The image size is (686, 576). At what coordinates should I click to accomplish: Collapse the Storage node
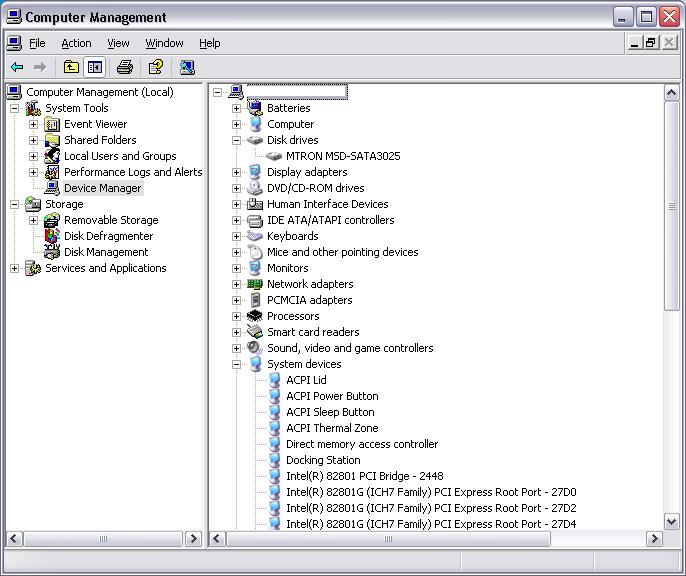[x=14, y=204]
